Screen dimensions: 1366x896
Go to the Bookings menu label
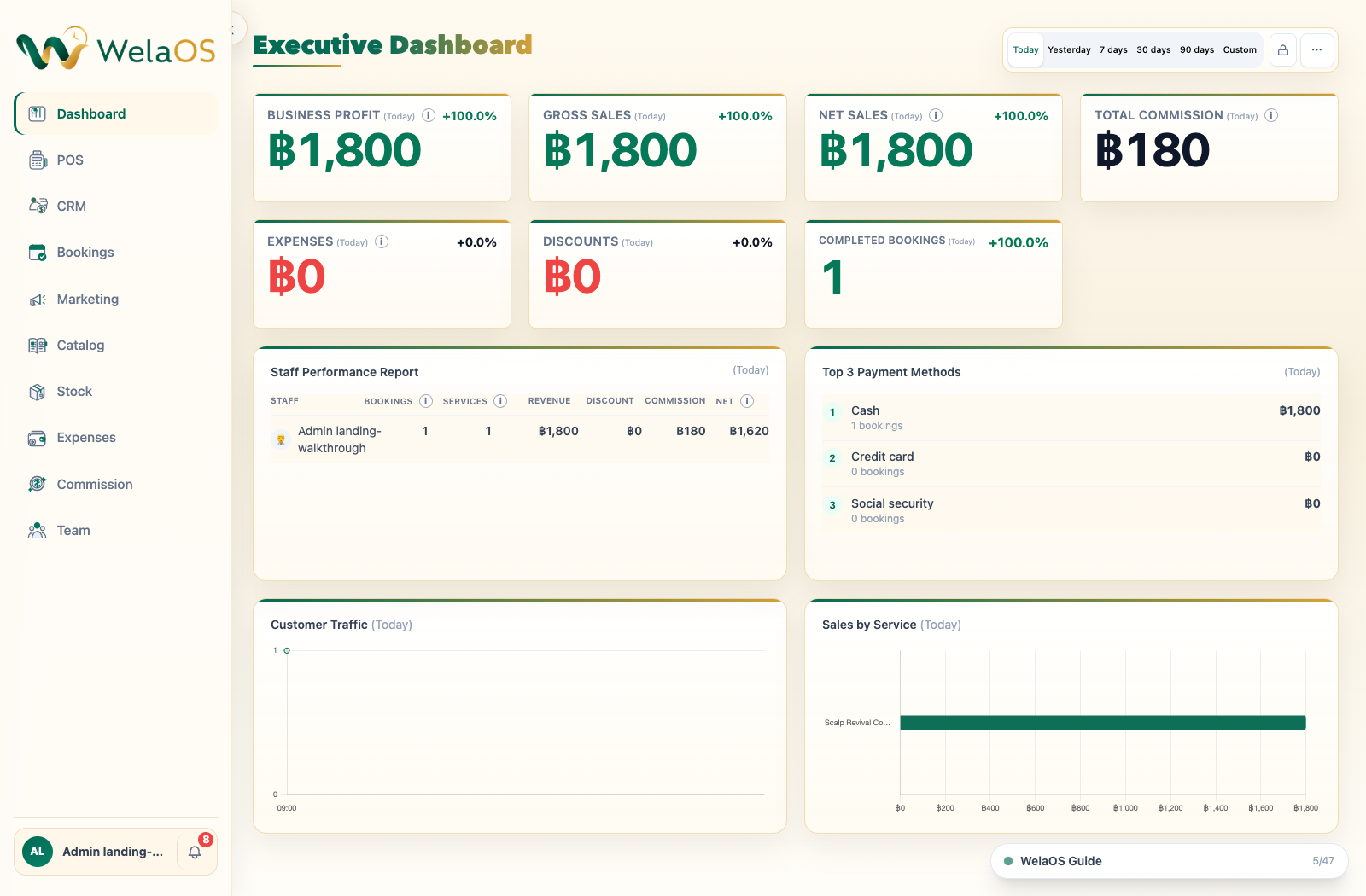[85, 253]
